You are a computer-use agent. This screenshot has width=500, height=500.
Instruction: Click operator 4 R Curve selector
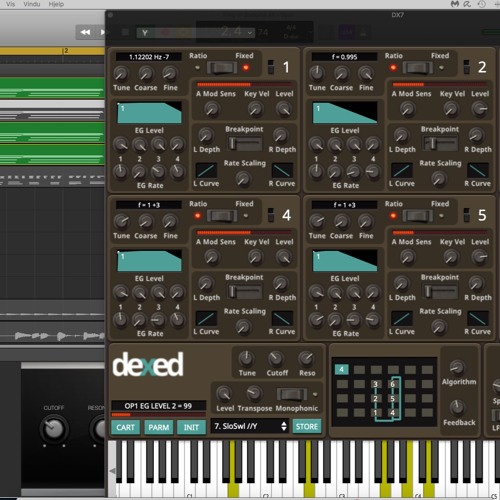[x=282, y=318]
